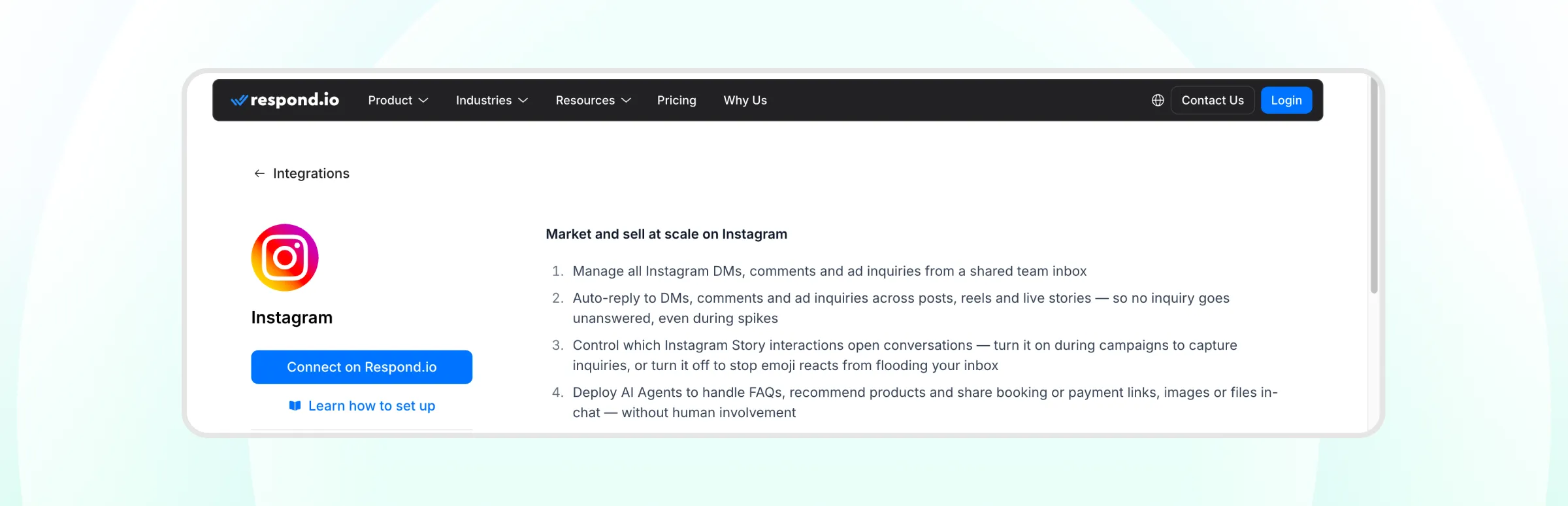Open the respond.io logo homepage
This screenshot has width=1568, height=506.
click(x=285, y=100)
